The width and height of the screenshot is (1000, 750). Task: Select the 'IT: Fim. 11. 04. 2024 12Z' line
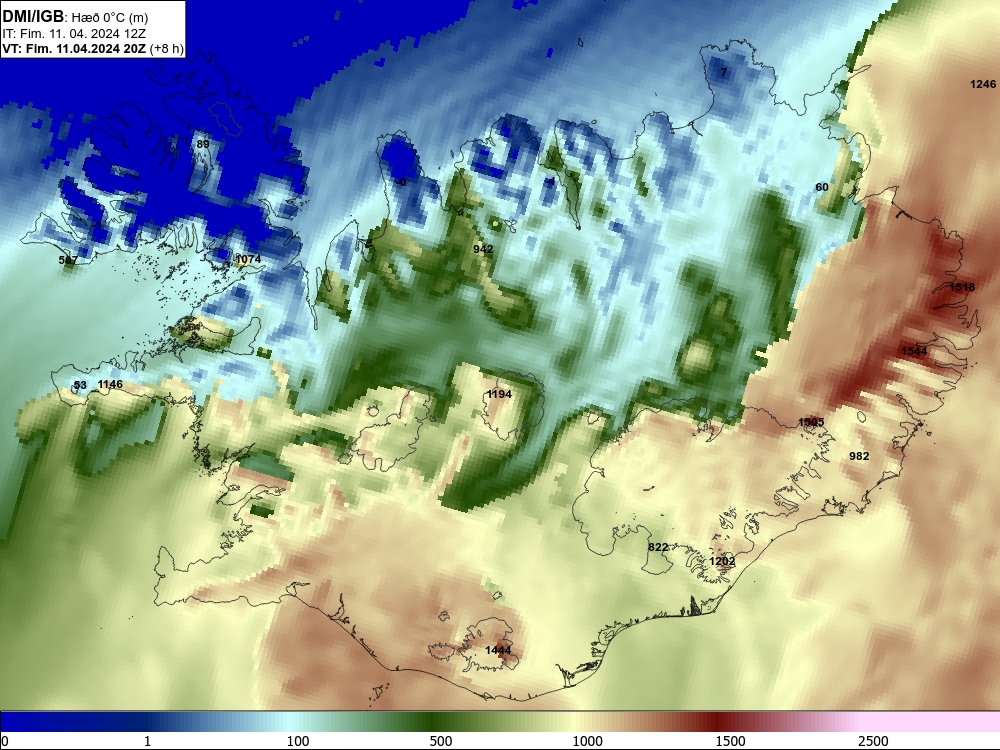(x=73, y=34)
